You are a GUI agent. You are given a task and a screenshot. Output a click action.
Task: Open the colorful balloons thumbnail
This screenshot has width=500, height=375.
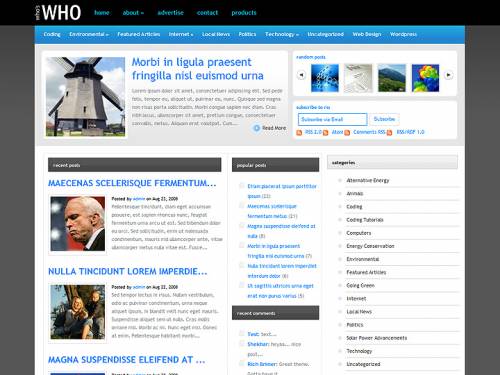coord(425,78)
